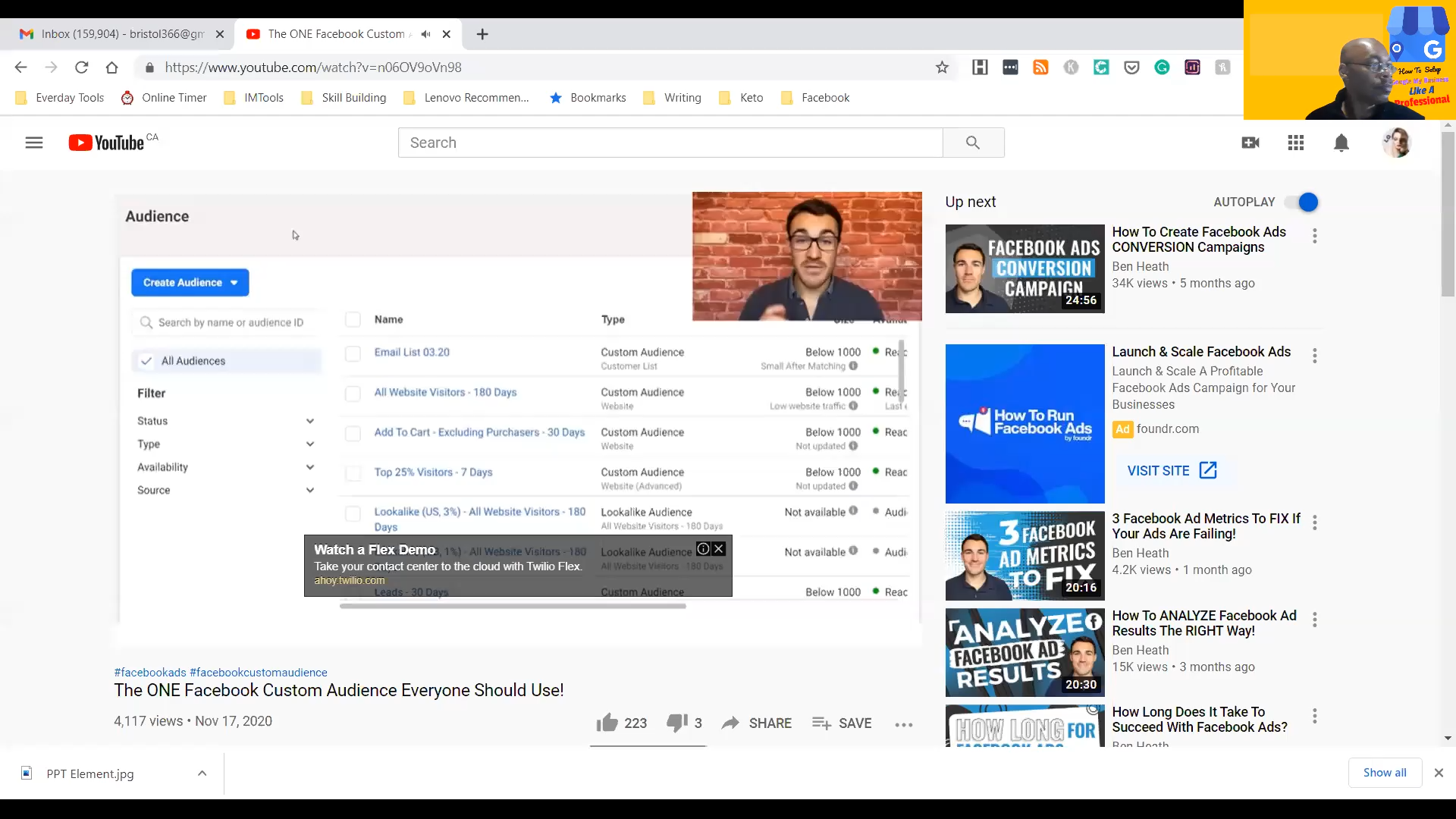The height and width of the screenshot is (819, 1456).
Task: Submit search with the magnifier button
Action: 973,143
